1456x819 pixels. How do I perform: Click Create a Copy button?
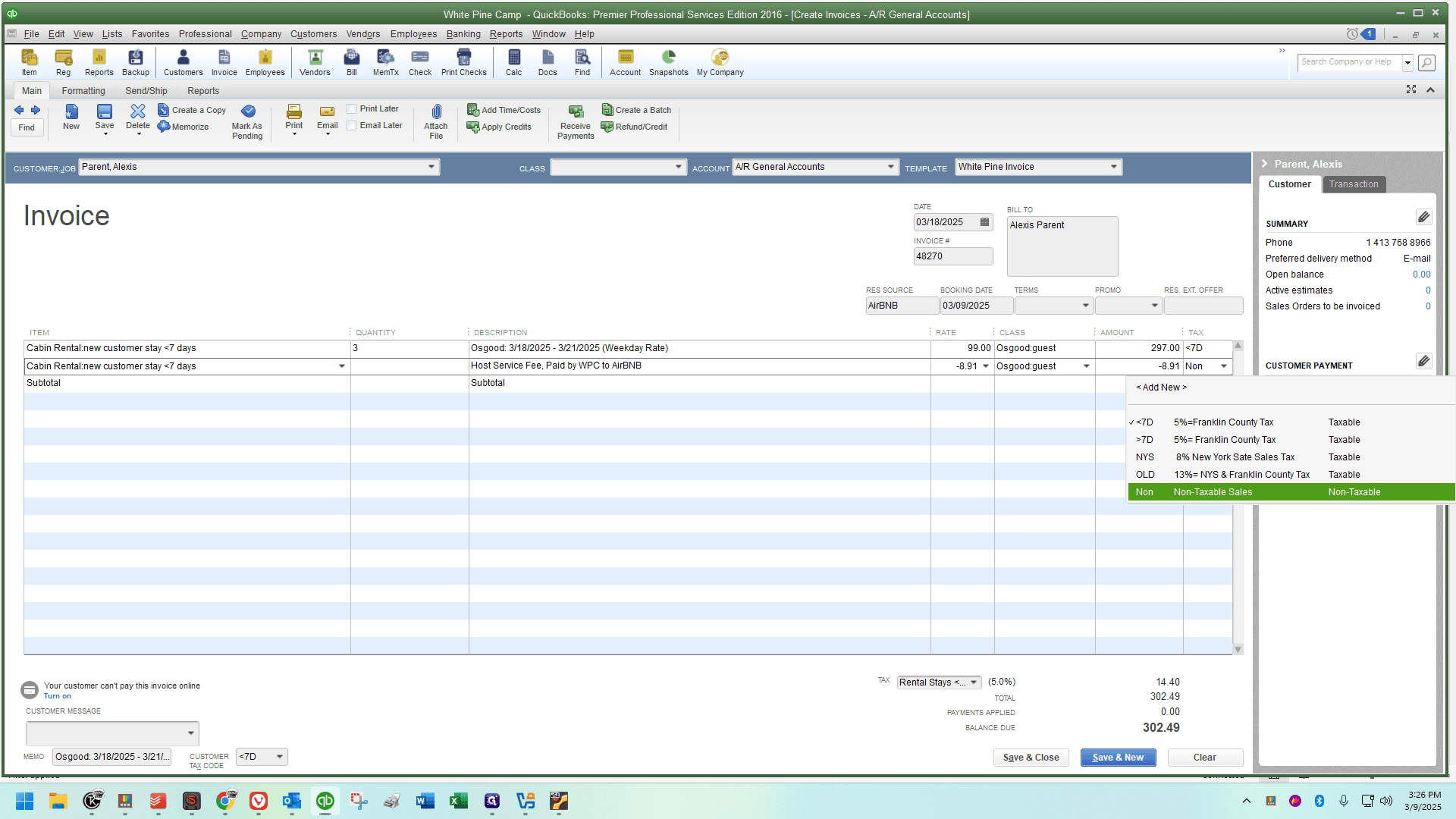(x=192, y=110)
